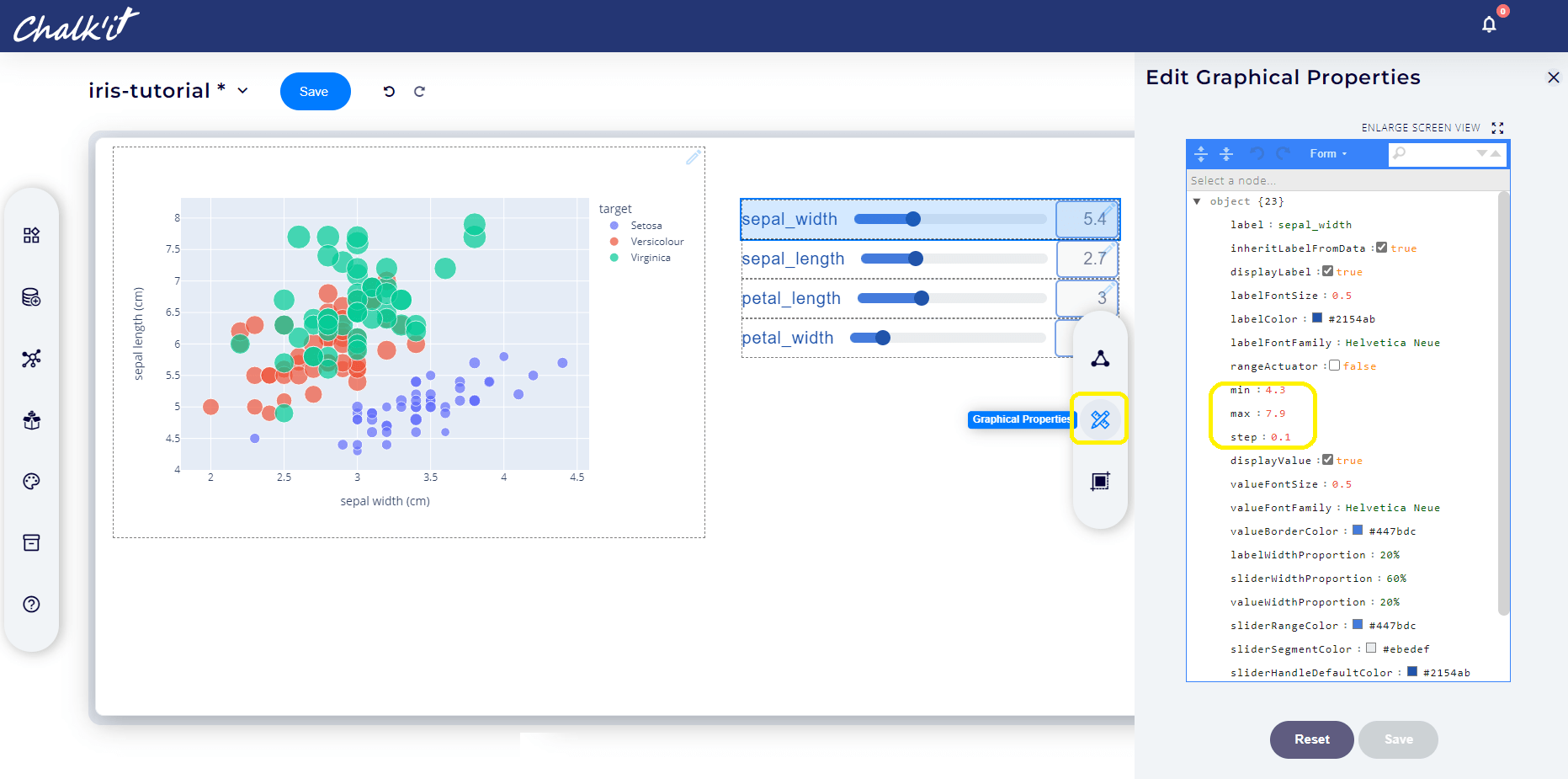Redo in the JSON editor toolbar
The width and height of the screenshot is (1568, 779).
1283,153
